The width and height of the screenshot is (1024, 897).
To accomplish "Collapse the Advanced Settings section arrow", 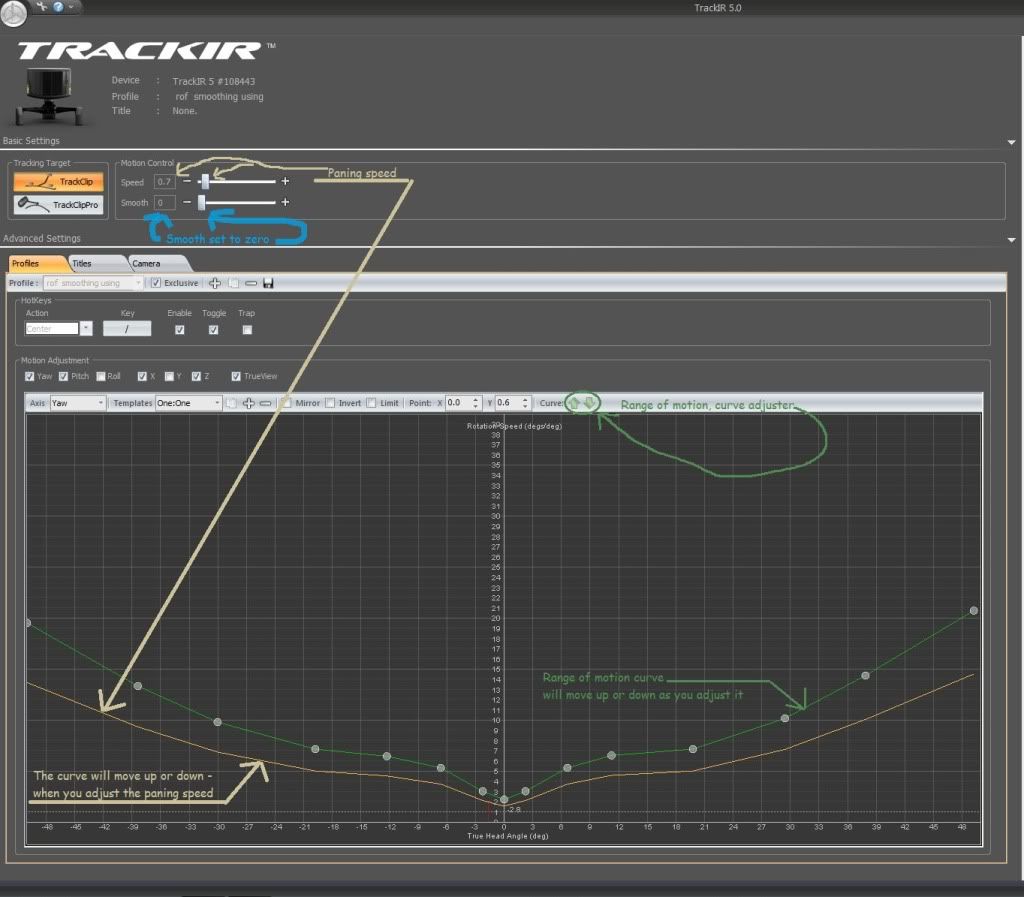I will [1011, 240].
